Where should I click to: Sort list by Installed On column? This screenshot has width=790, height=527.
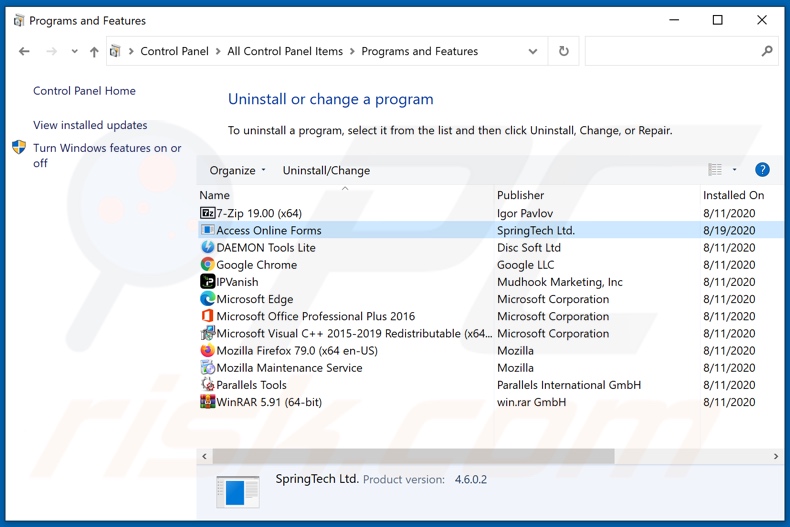click(x=733, y=195)
